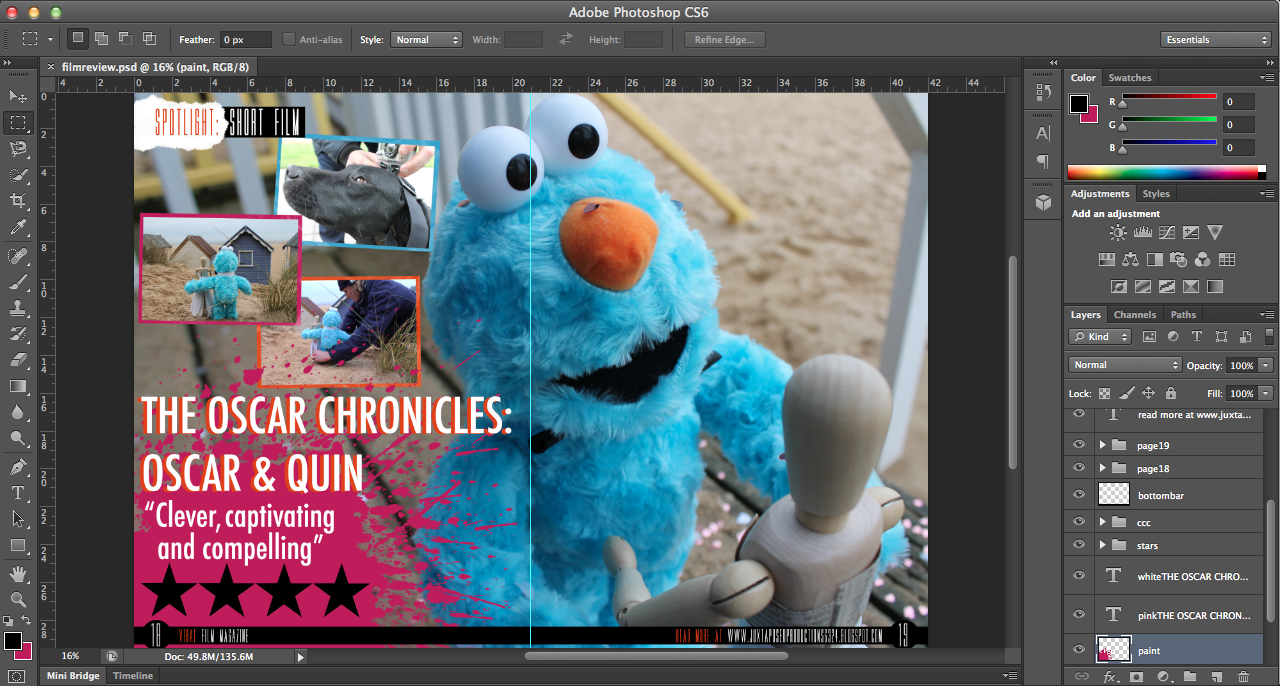1280x686 pixels.
Task: Select the Move tool
Action: point(18,96)
